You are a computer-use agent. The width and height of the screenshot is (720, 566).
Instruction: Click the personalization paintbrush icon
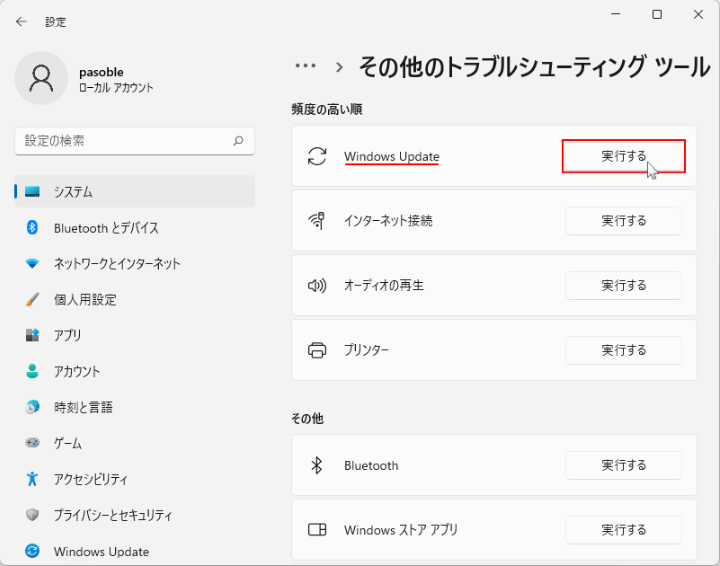click(32, 299)
